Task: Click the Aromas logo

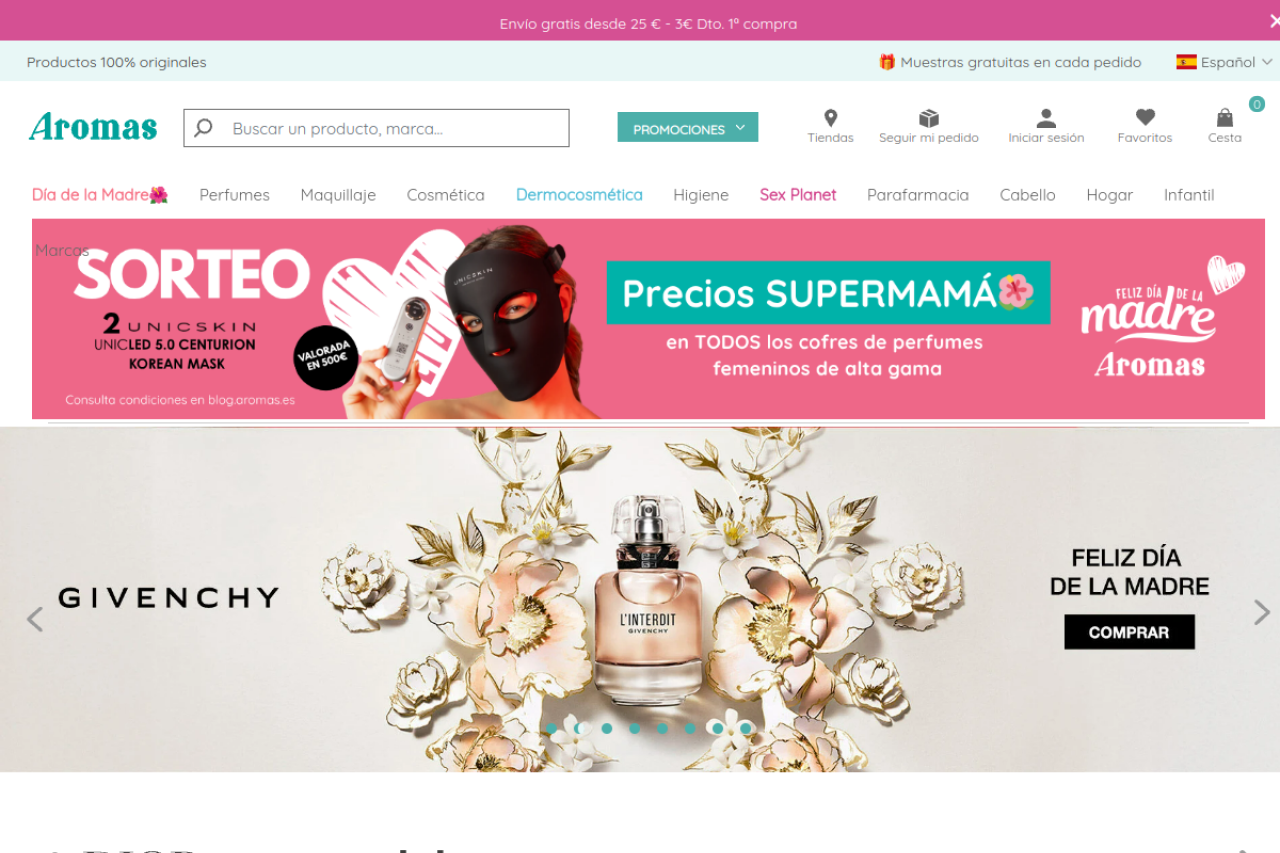Action: 93,127
